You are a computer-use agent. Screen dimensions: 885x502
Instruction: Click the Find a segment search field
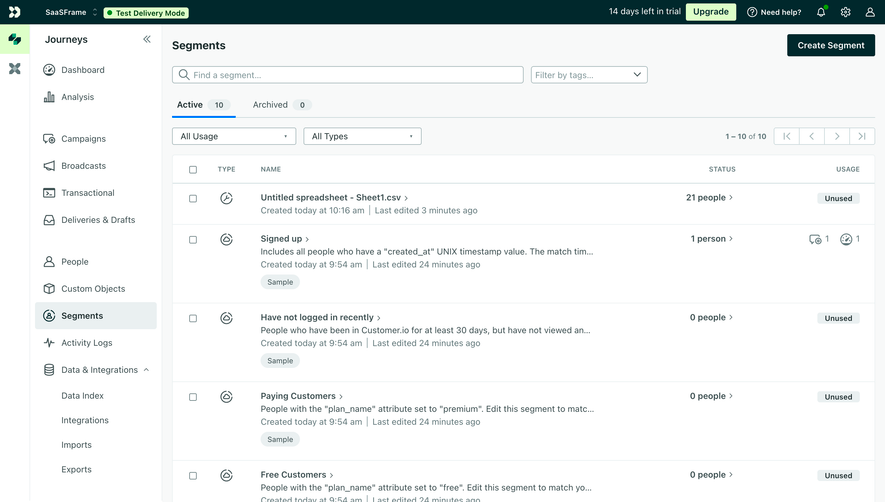point(348,75)
